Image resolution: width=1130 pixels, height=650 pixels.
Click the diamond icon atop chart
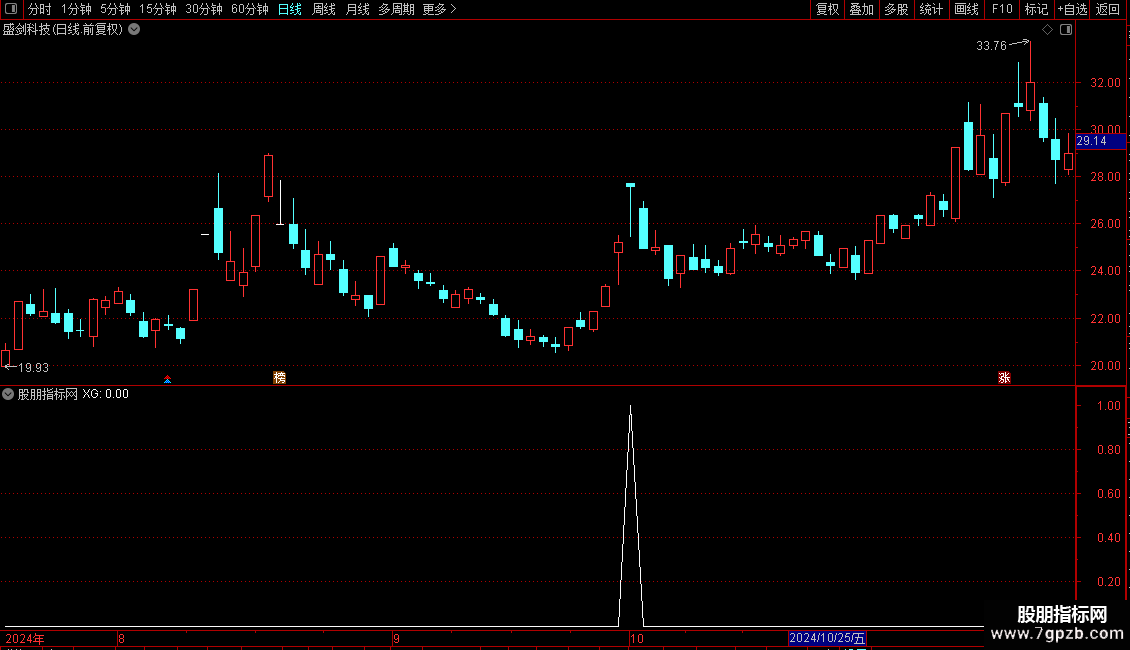tap(1047, 30)
